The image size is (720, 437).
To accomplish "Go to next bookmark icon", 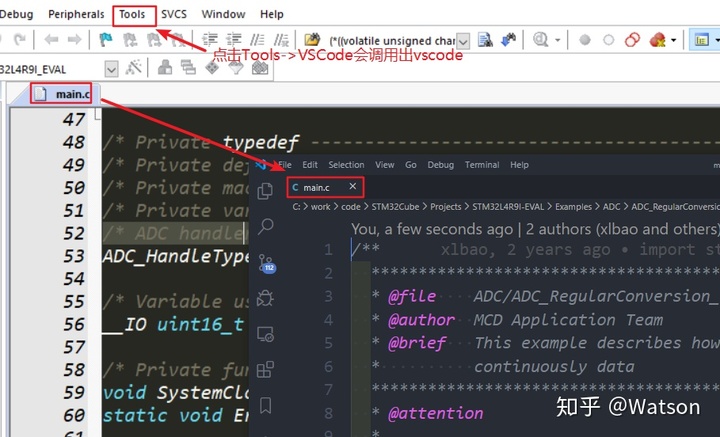I will (x=154, y=40).
